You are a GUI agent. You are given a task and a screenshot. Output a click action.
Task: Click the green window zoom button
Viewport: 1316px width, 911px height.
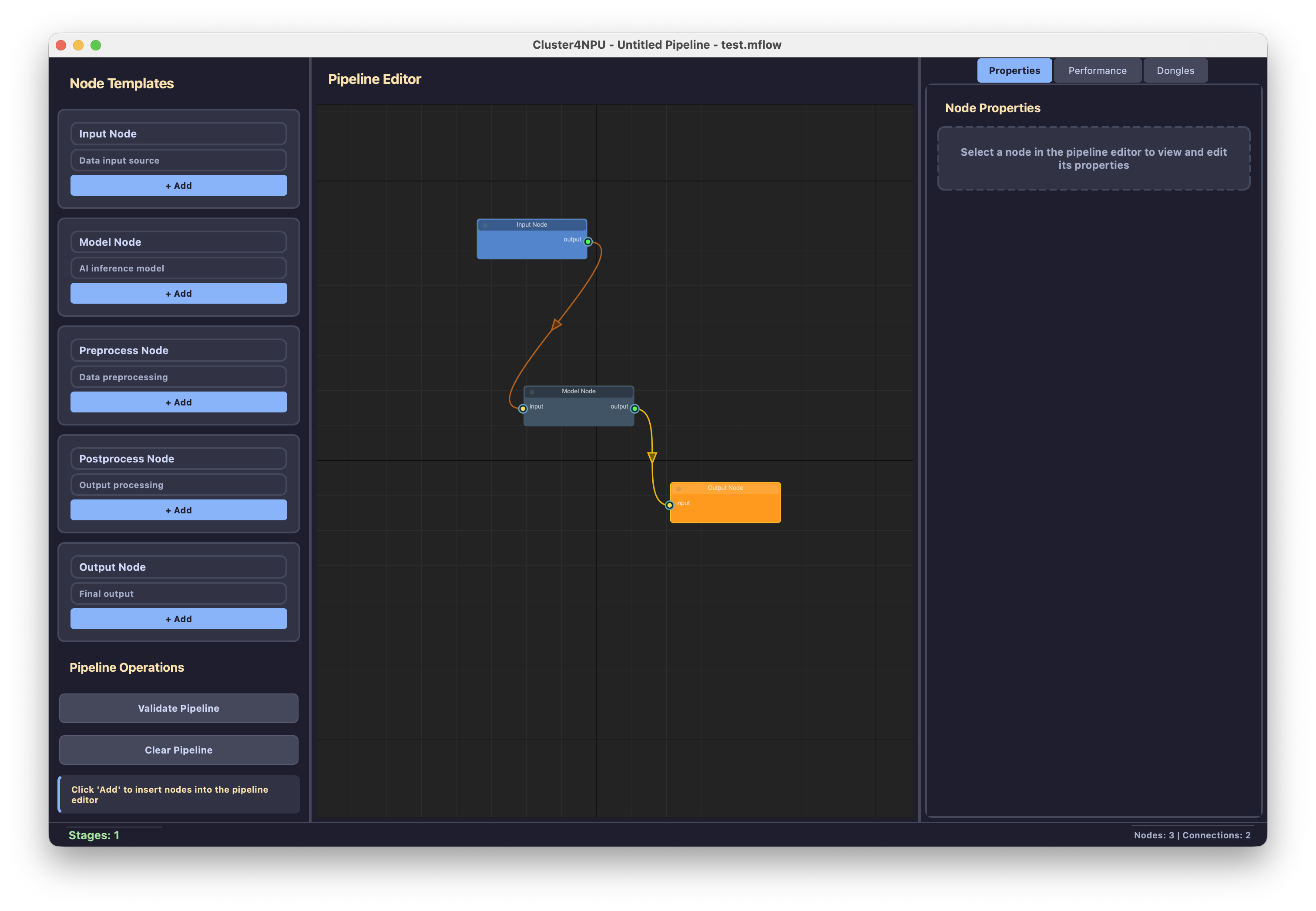(x=96, y=45)
